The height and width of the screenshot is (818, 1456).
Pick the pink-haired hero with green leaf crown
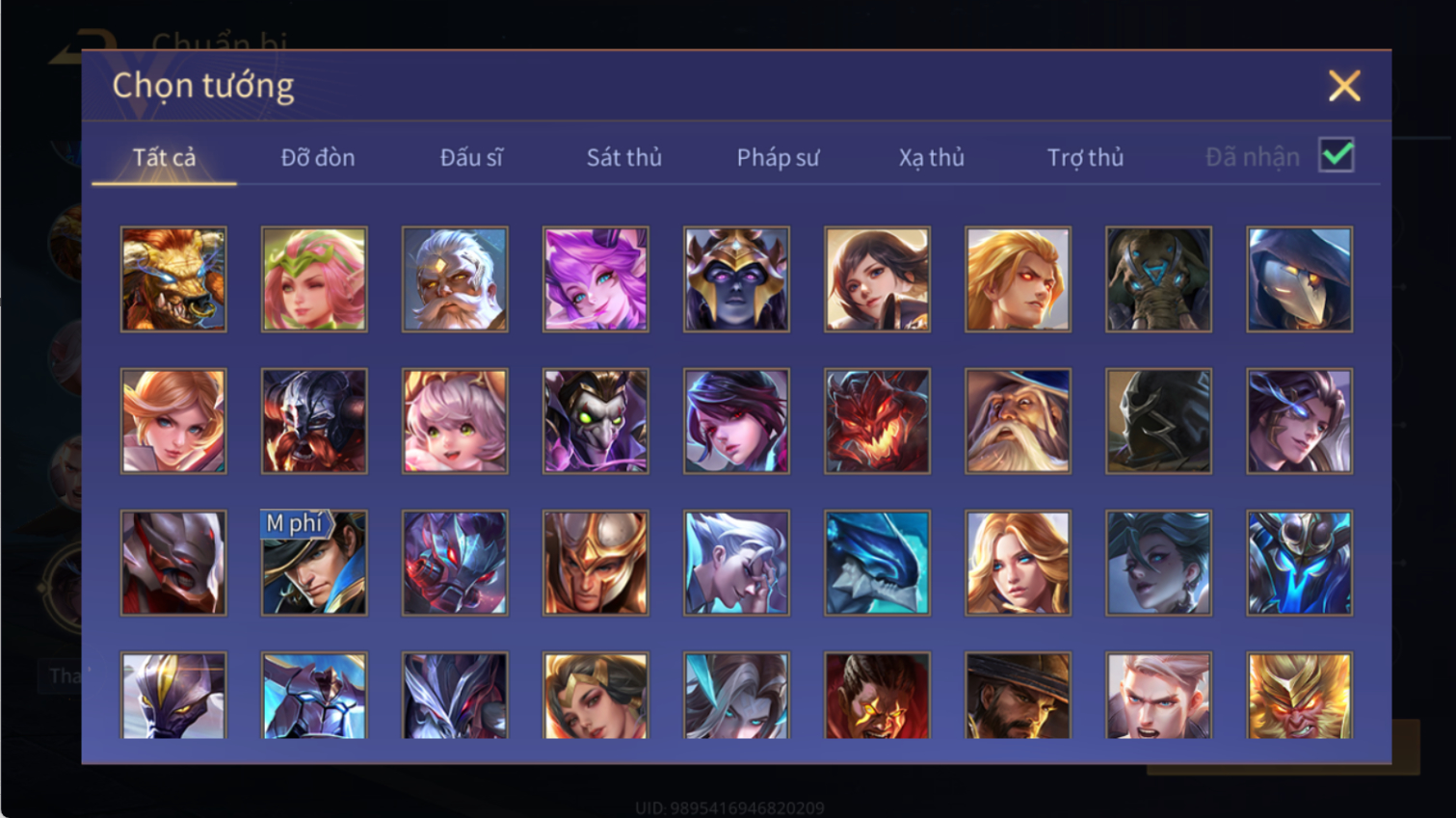point(314,279)
